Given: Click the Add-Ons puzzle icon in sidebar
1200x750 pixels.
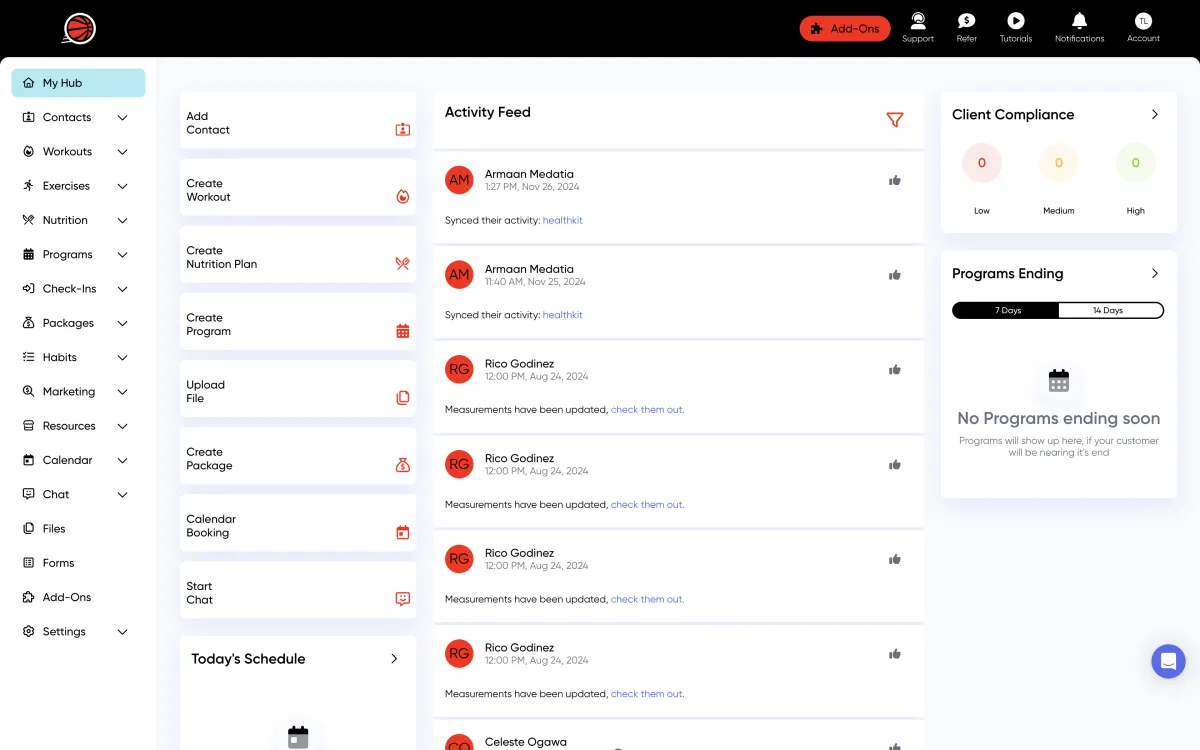Looking at the screenshot, I should pos(29,597).
